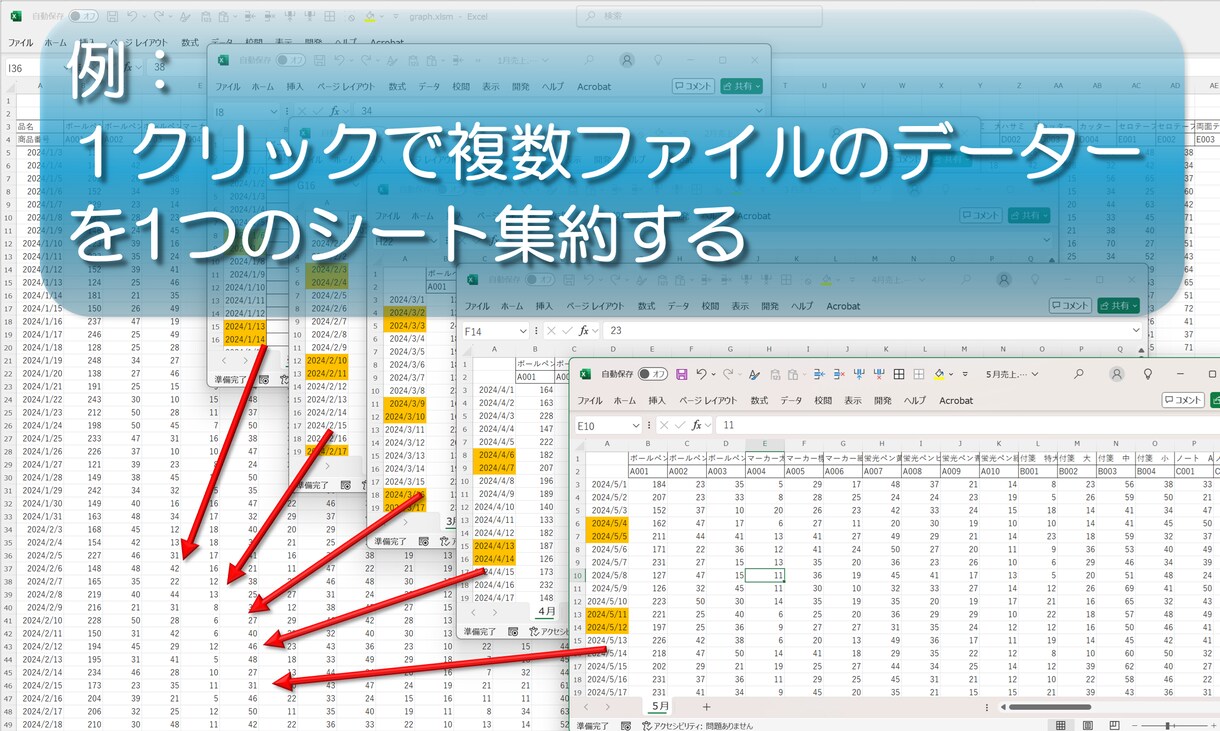The height and width of the screenshot is (731, 1220).
Task: Click コメント button in 1月売上 window
Action: coord(693,86)
